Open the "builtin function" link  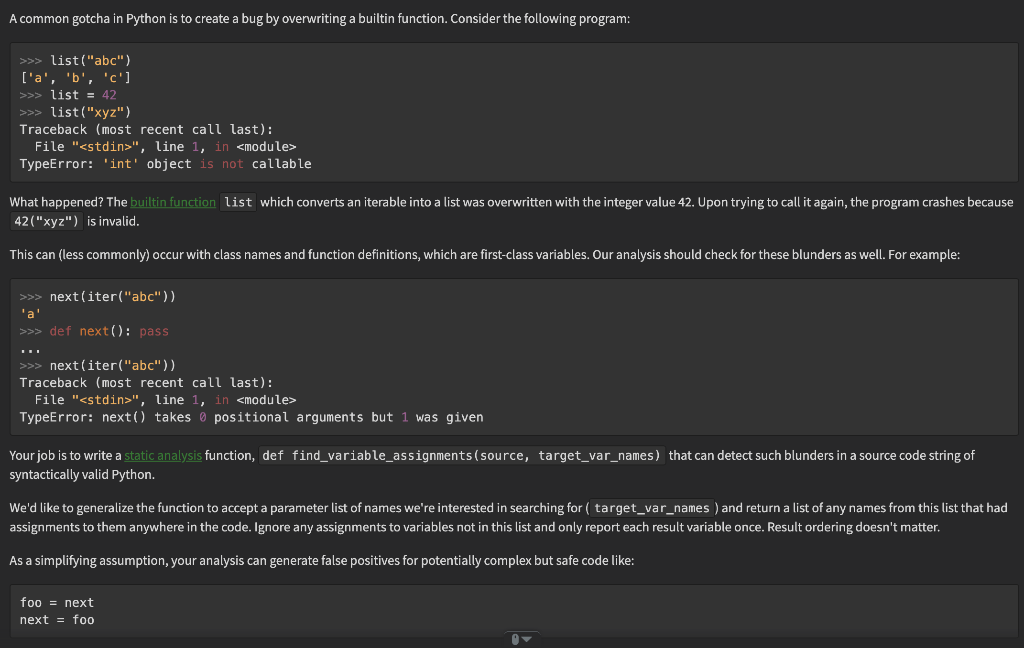(x=172, y=202)
